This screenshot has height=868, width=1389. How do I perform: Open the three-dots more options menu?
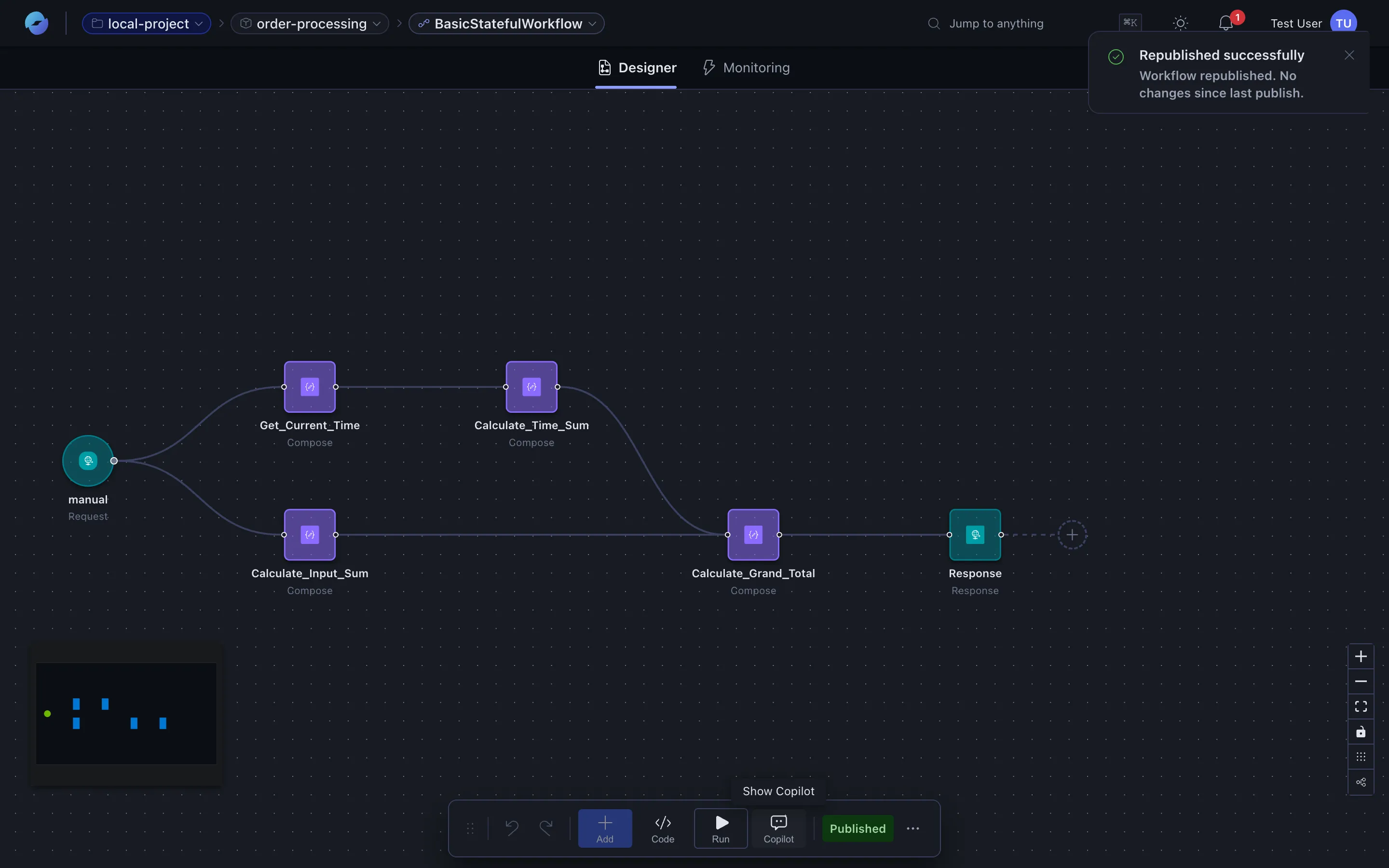point(913,828)
